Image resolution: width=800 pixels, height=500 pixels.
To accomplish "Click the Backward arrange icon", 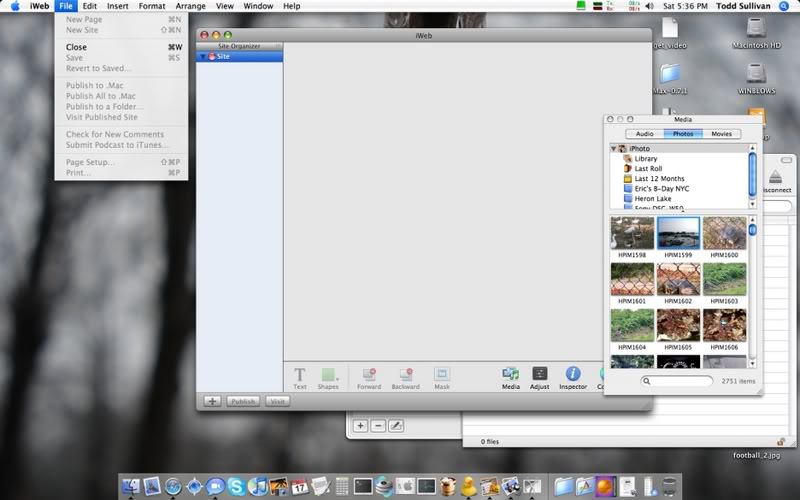I will click(x=406, y=378).
